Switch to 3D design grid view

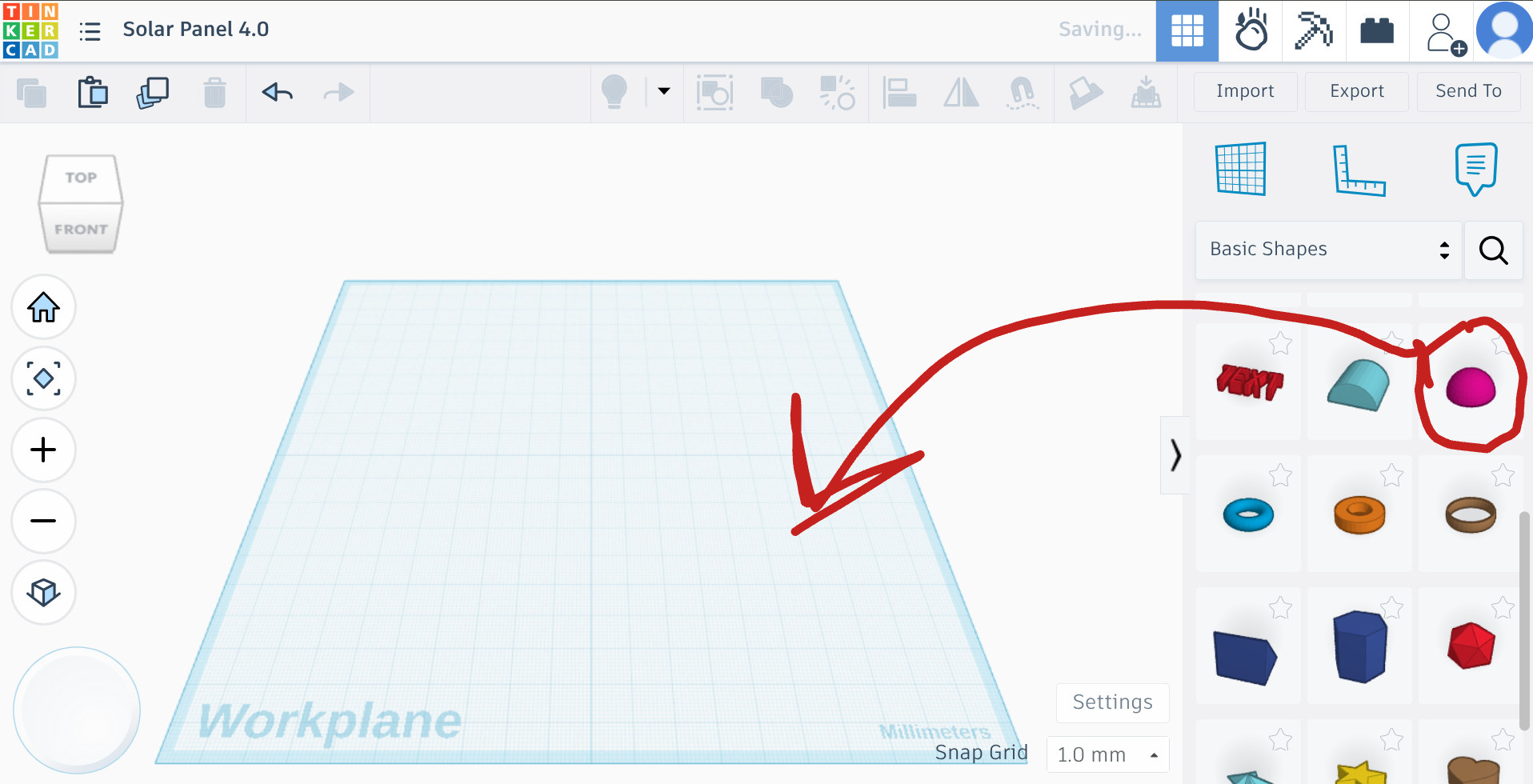click(1187, 31)
